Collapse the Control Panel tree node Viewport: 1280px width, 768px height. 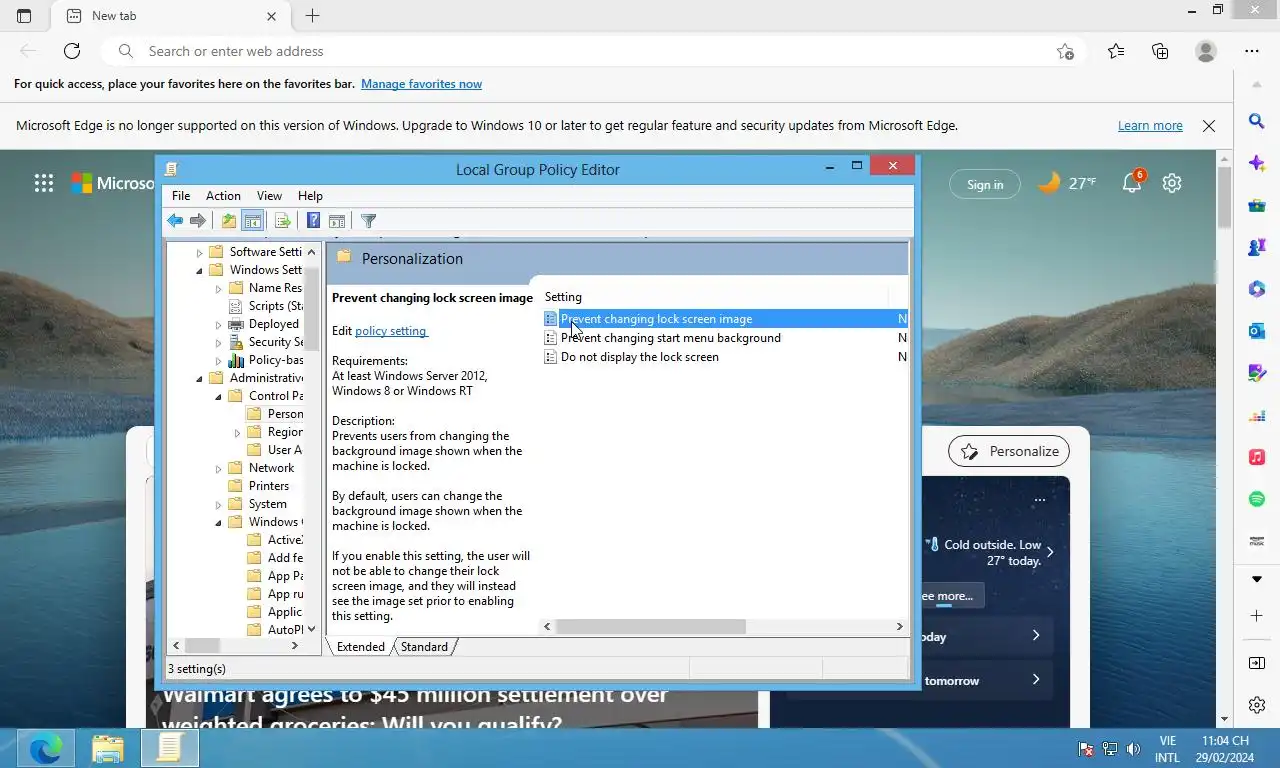click(x=218, y=396)
